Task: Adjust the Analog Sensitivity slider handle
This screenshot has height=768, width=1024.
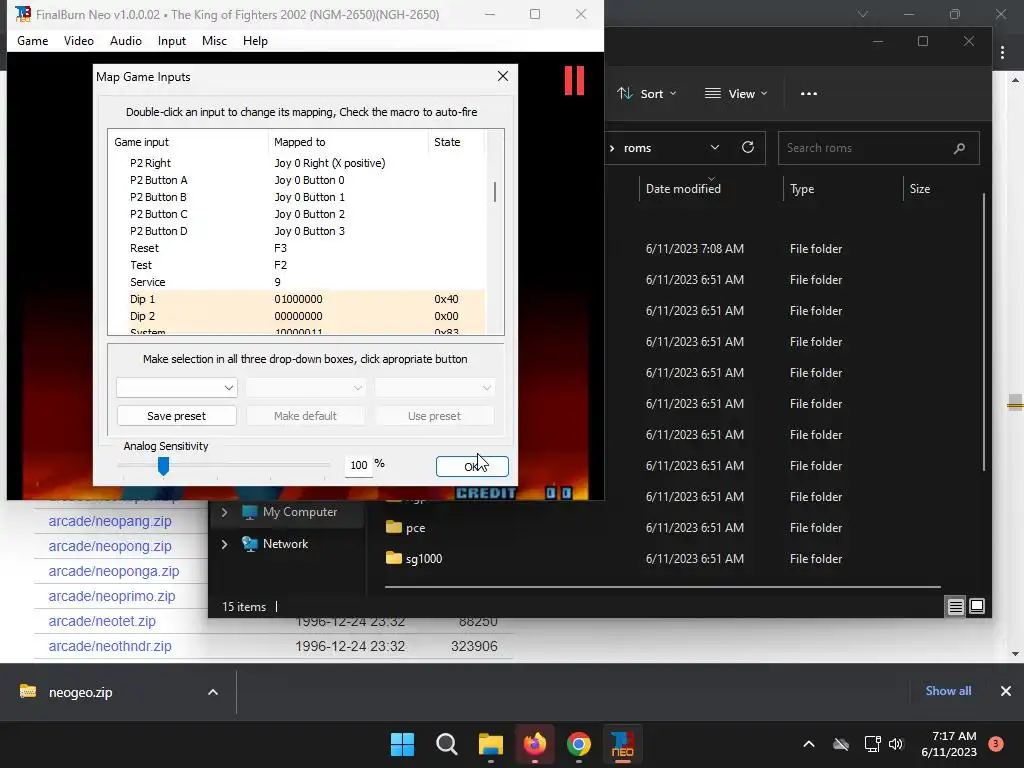Action: [163, 466]
